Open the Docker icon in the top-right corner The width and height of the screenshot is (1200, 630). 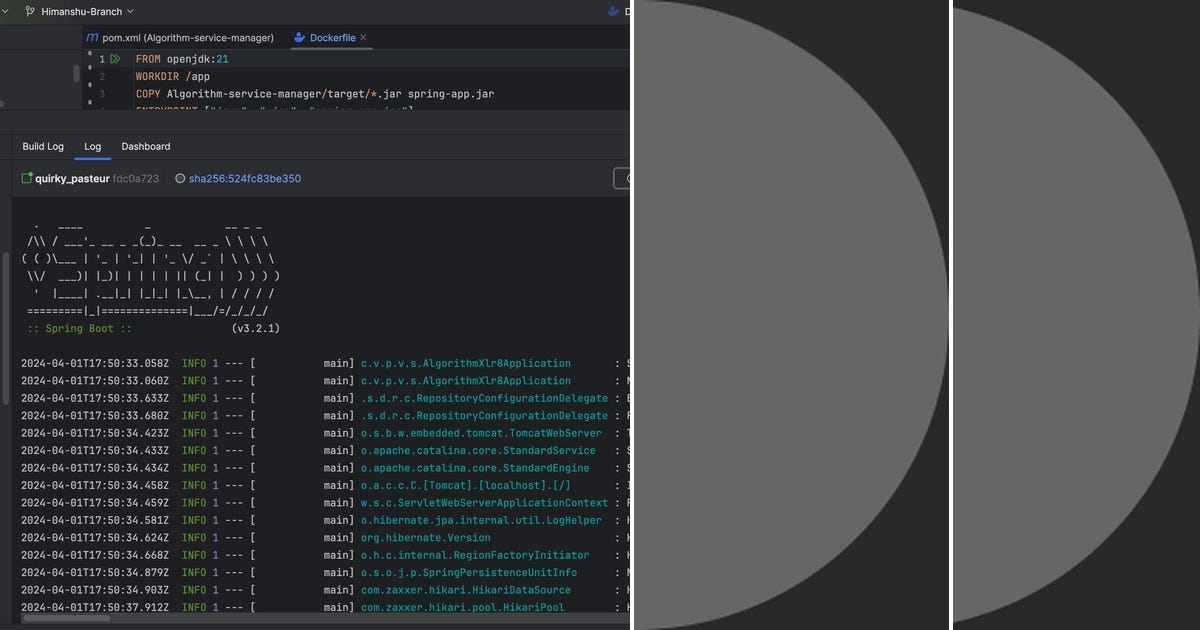pyautogui.click(x=611, y=11)
